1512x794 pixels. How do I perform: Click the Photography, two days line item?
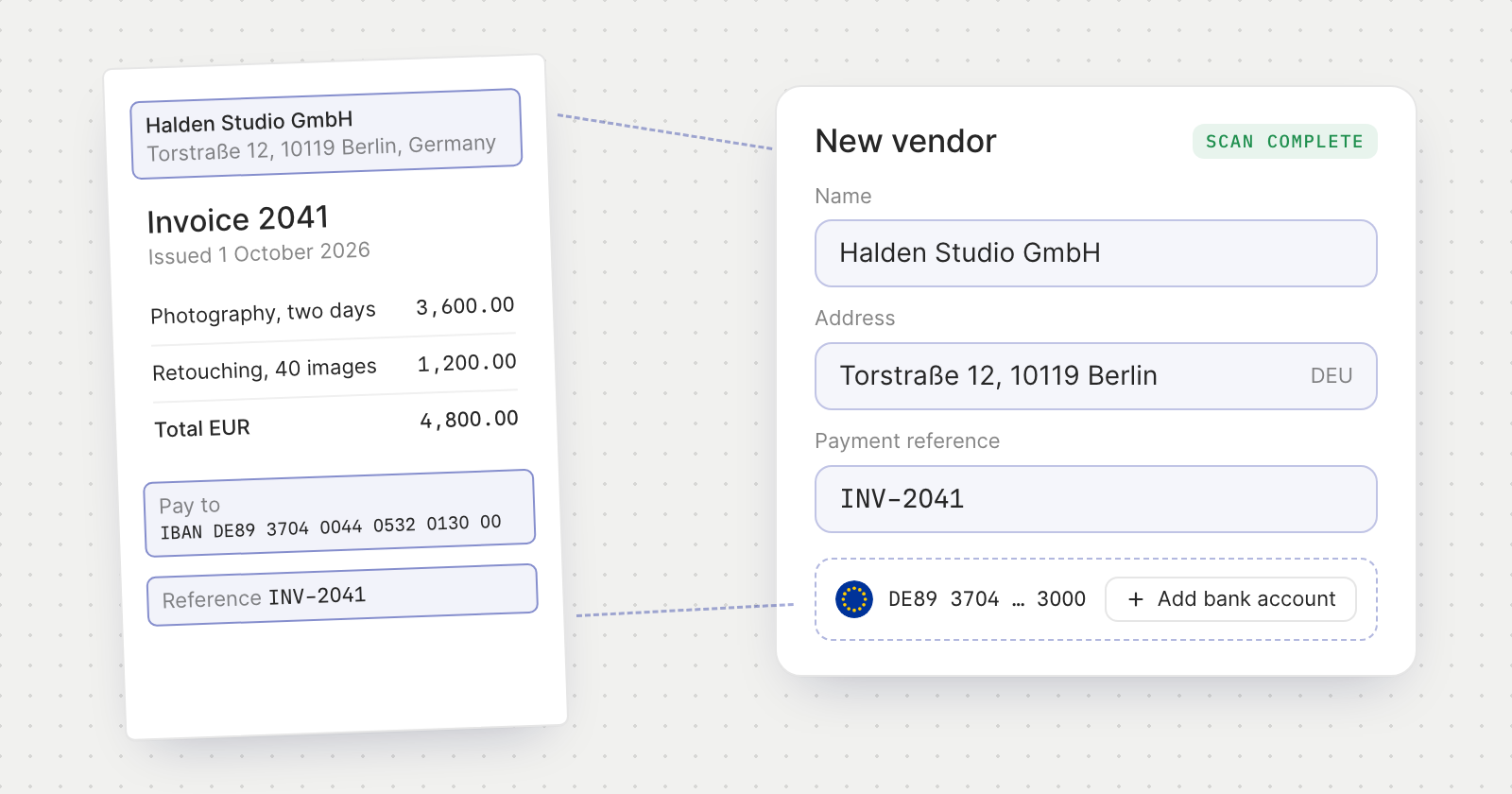(263, 313)
